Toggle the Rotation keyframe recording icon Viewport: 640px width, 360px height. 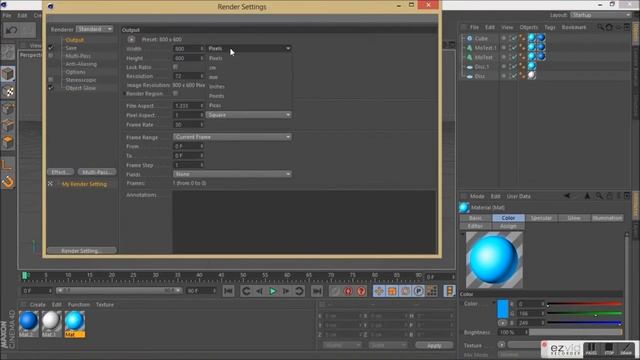(x=405, y=291)
